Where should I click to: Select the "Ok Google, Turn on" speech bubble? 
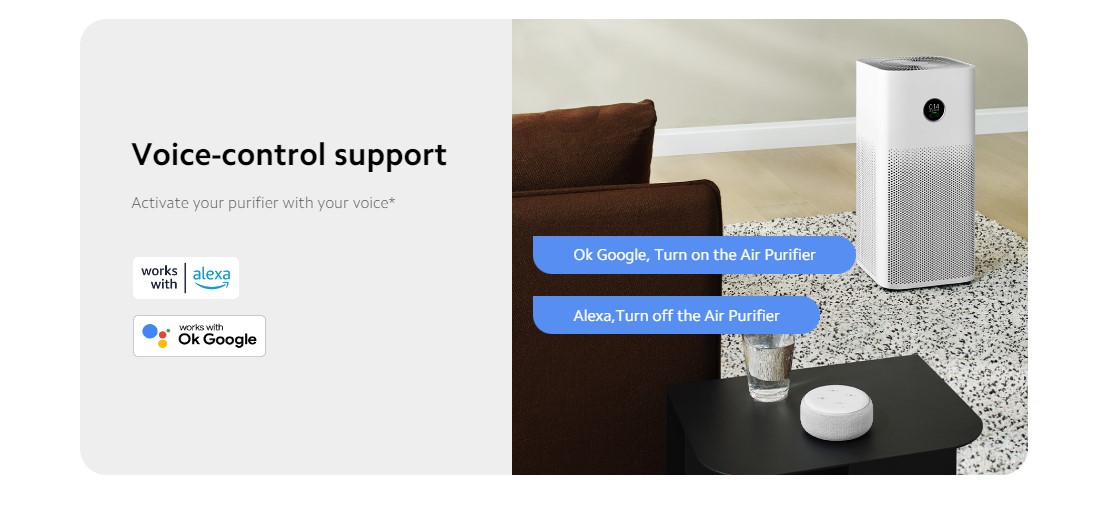693,255
